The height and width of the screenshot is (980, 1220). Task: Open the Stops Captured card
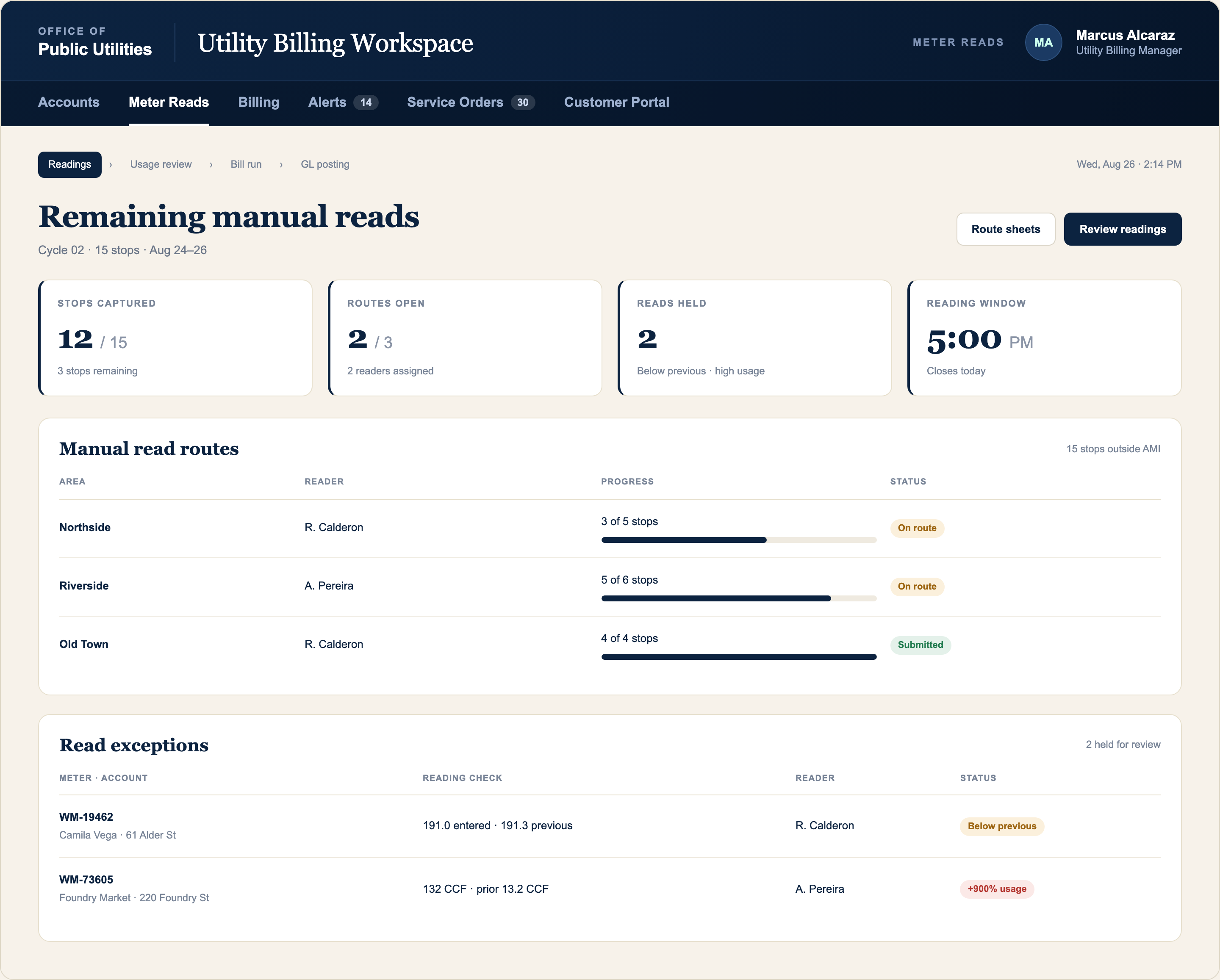(x=175, y=338)
